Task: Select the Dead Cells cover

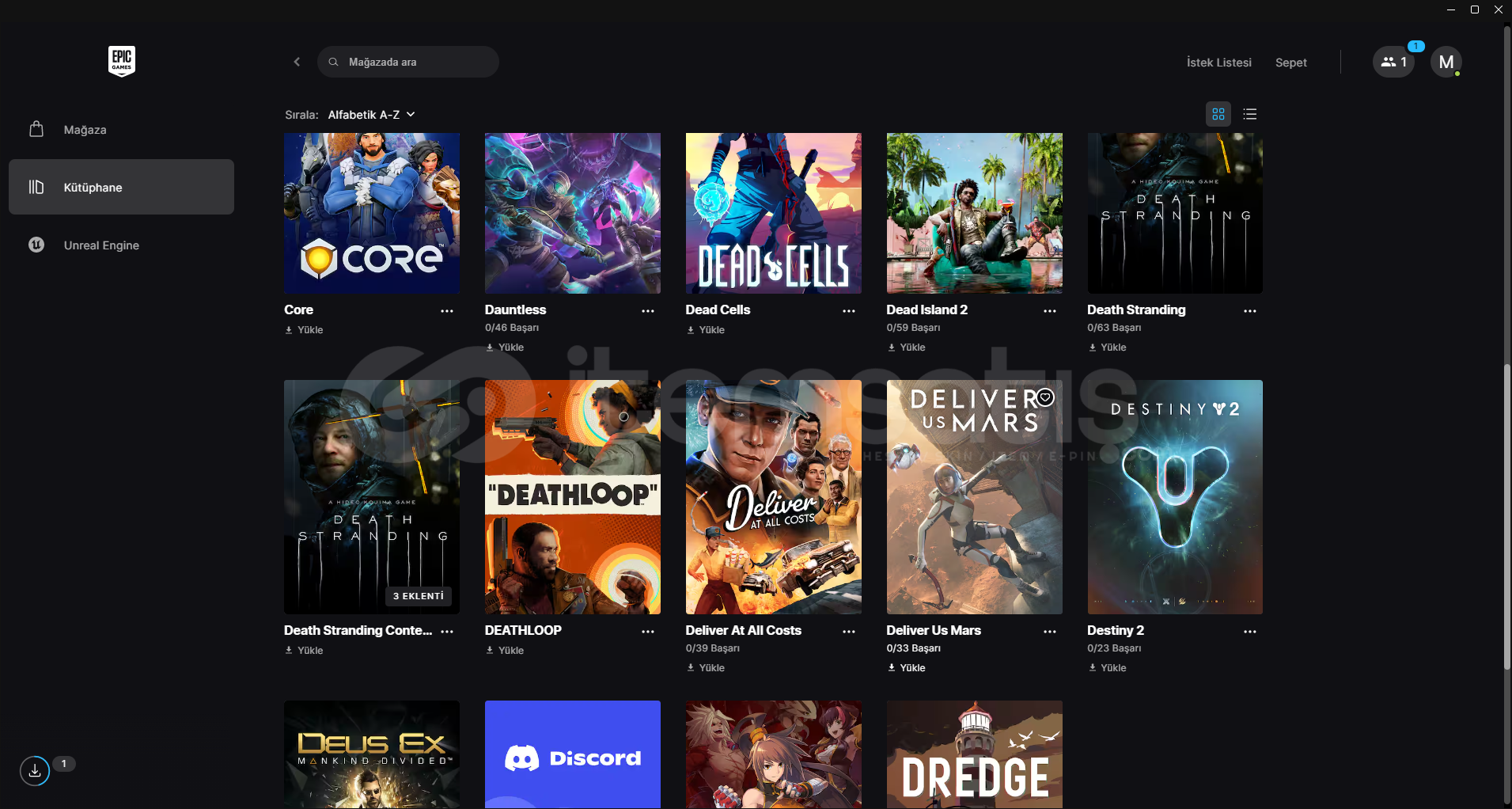Action: point(774,213)
